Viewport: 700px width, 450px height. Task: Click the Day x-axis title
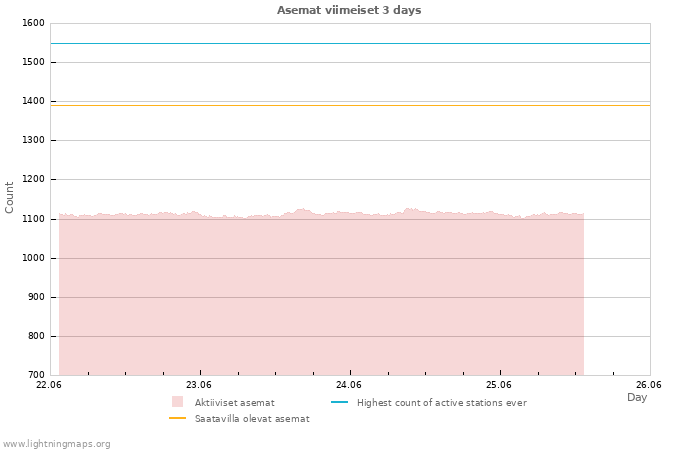coord(637,397)
